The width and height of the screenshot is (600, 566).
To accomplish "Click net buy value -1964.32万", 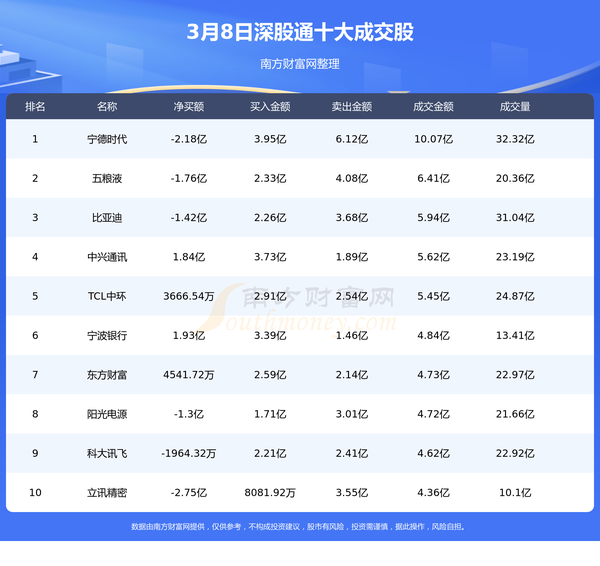I will click(x=189, y=453).
